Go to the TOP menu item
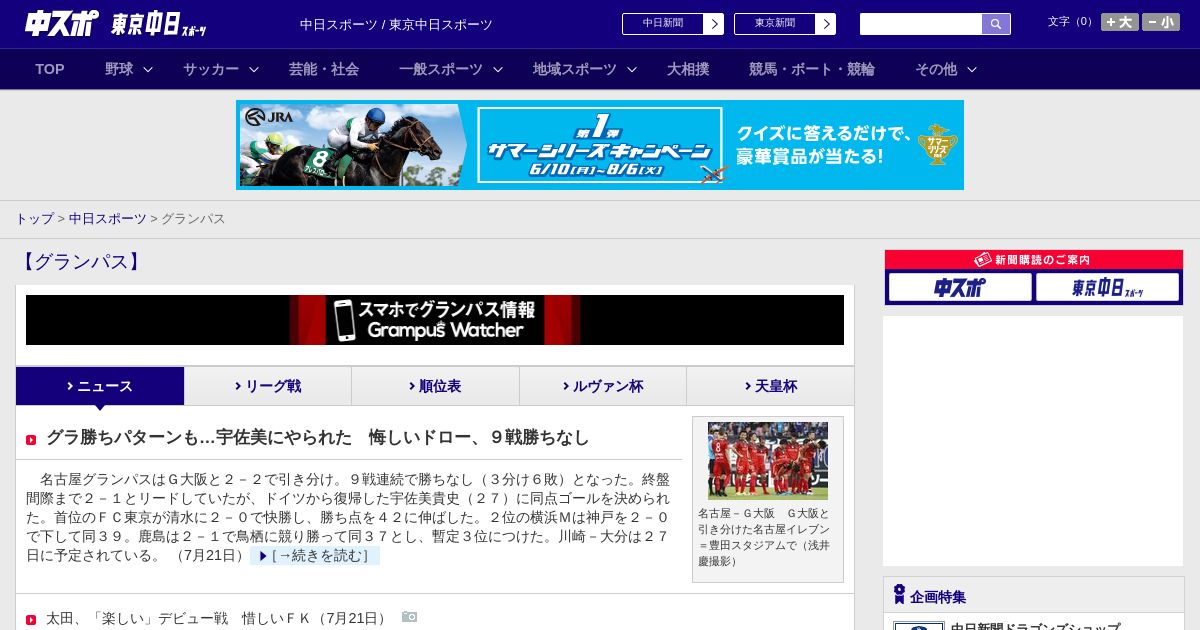The height and width of the screenshot is (630, 1200). 50,69
